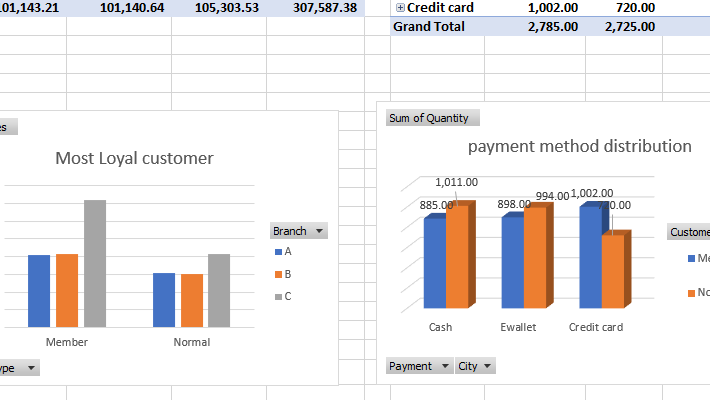Click the Member category axis label

tap(67, 342)
